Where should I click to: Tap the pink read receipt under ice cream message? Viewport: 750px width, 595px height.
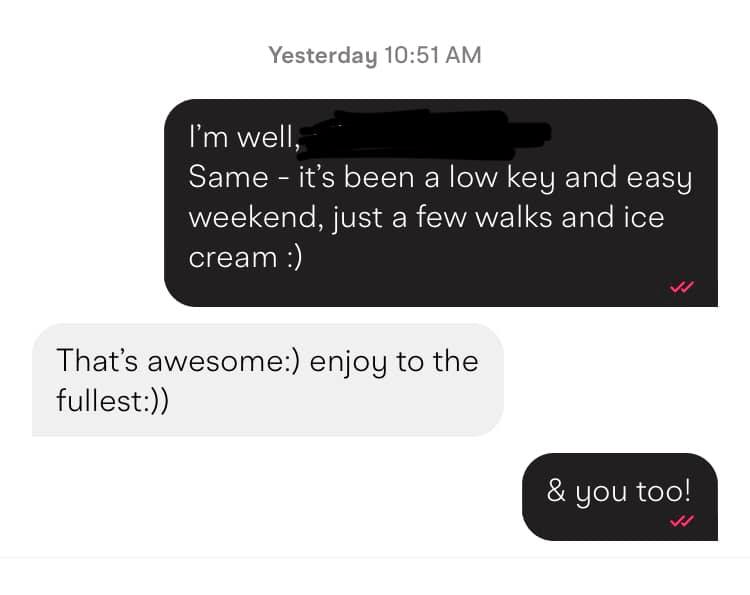point(682,287)
